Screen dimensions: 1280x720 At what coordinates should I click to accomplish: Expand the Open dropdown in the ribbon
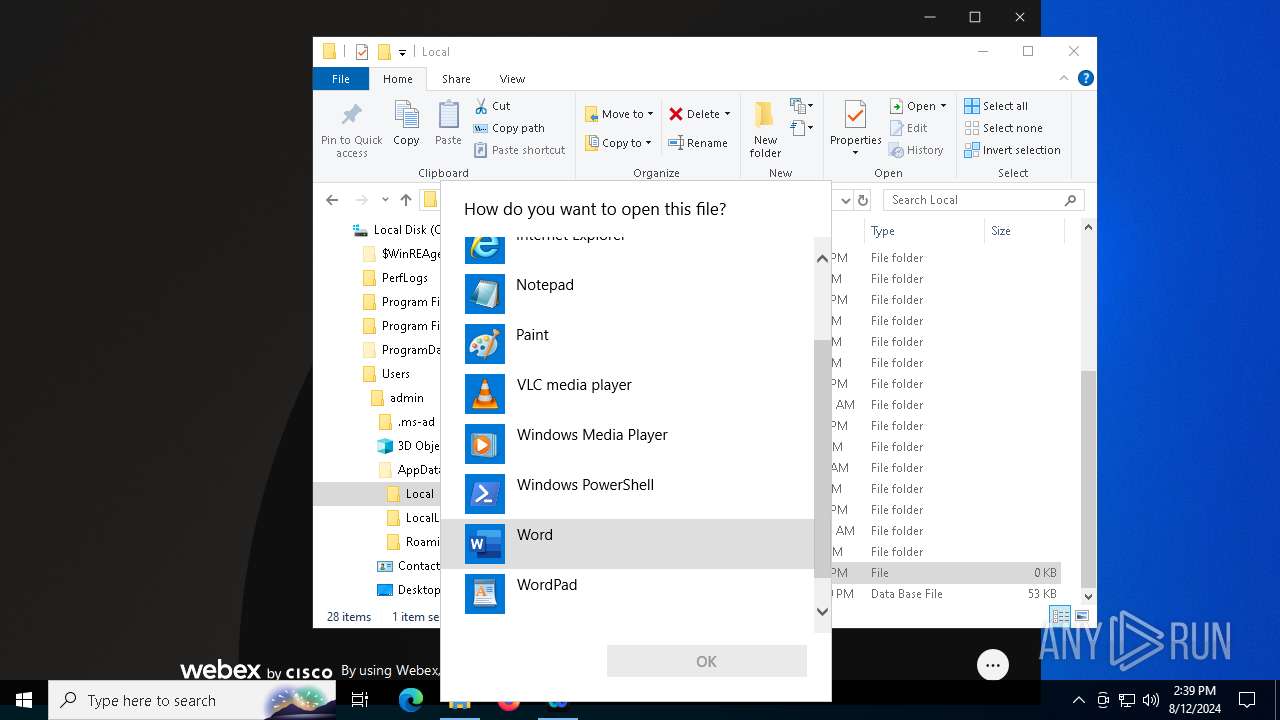(943, 106)
